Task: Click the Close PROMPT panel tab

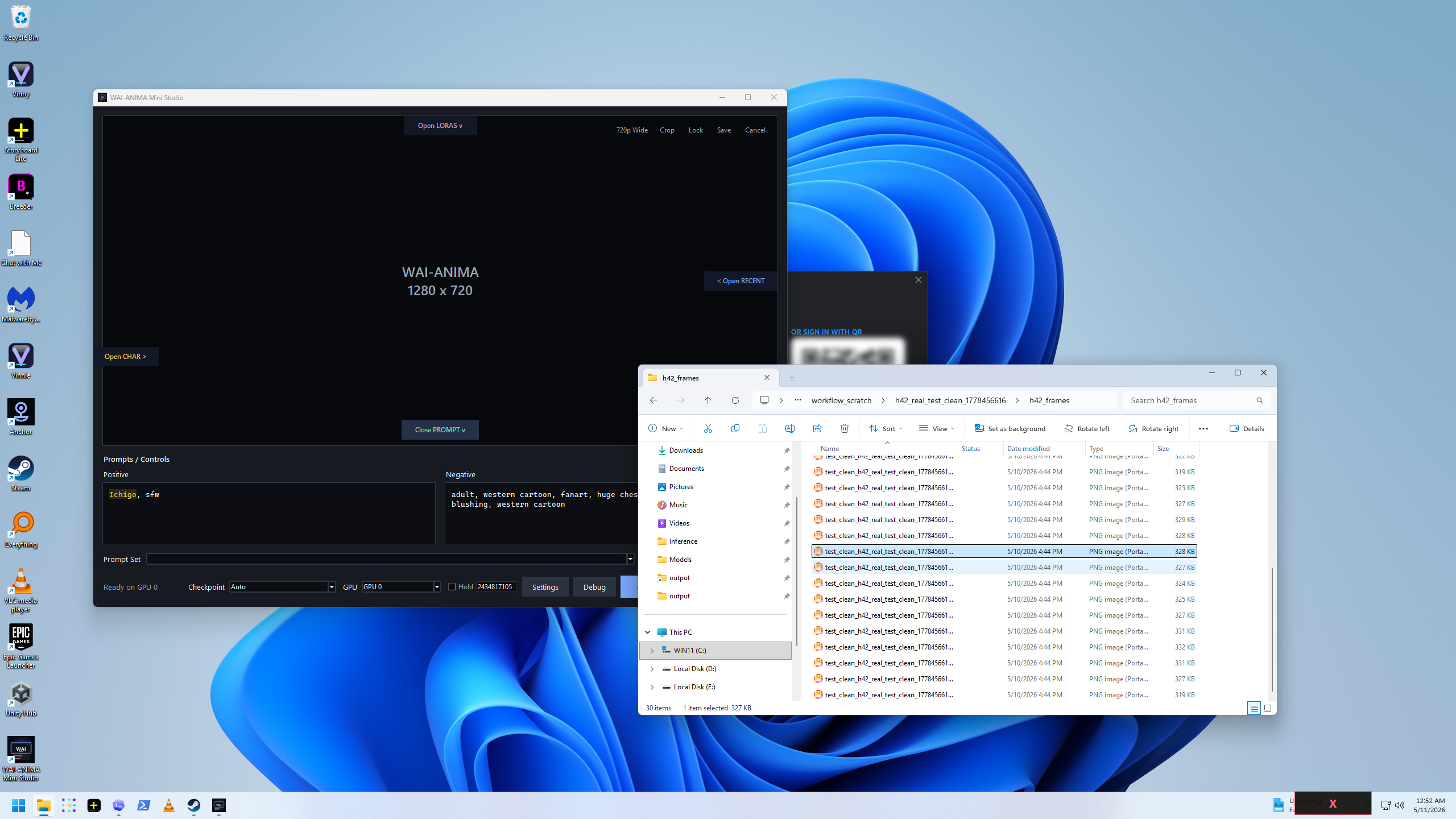Action: click(440, 430)
